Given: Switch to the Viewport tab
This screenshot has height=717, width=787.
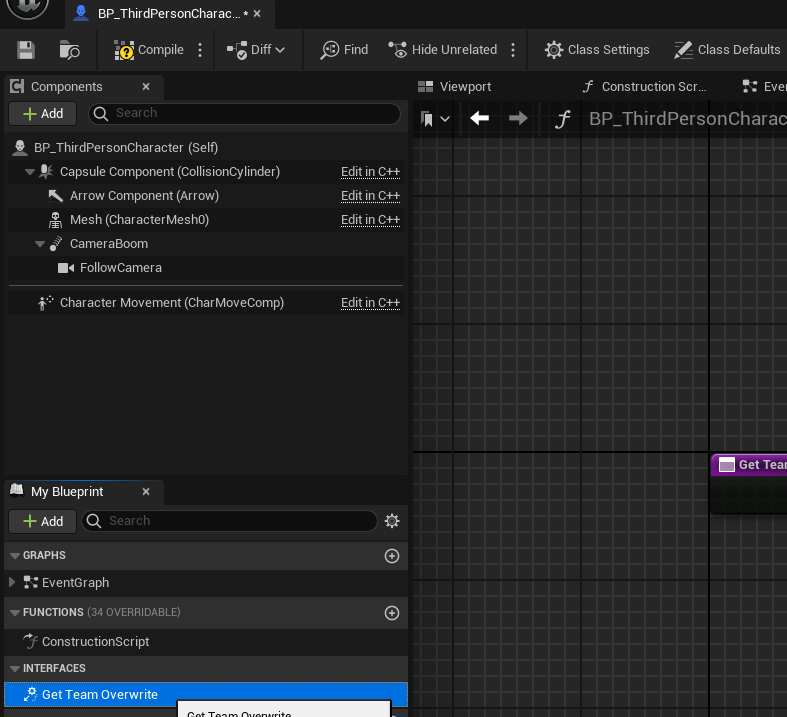Looking at the screenshot, I should [x=455, y=87].
